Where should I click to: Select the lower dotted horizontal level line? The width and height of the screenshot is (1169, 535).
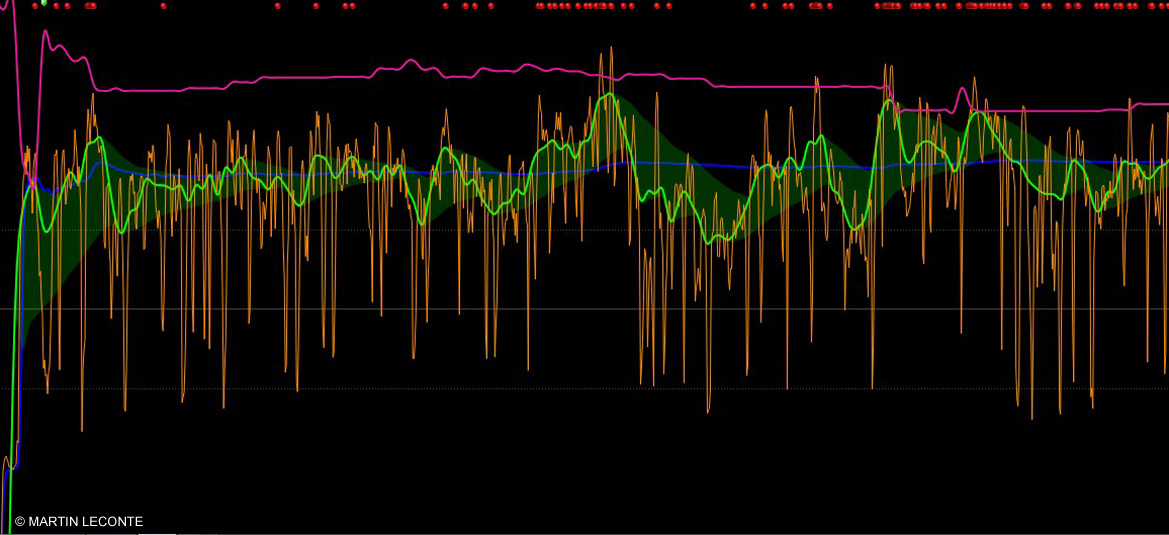tap(600, 388)
